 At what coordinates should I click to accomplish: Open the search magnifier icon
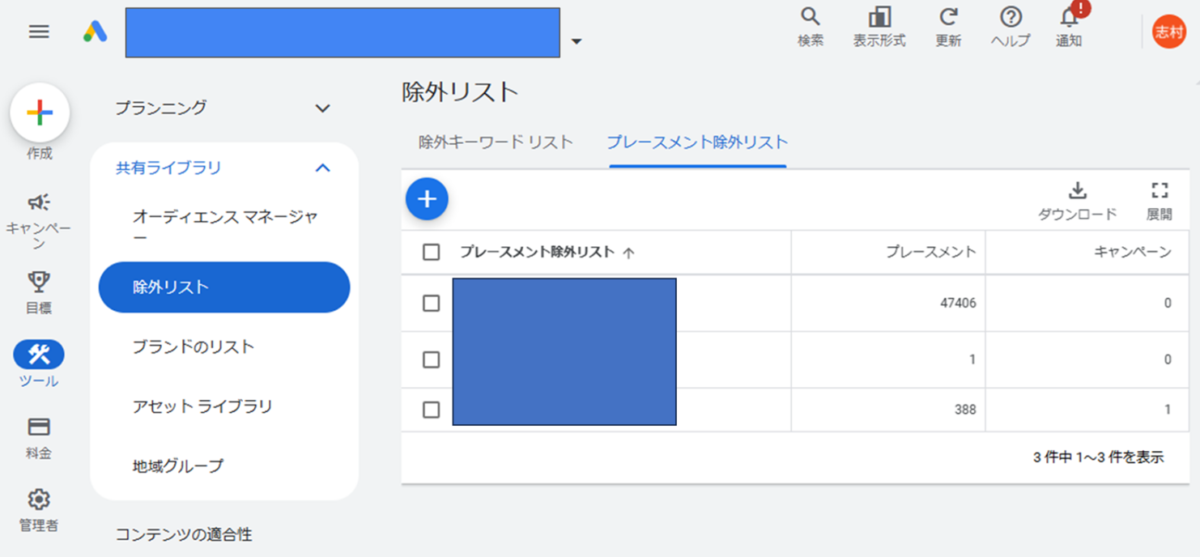(811, 17)
